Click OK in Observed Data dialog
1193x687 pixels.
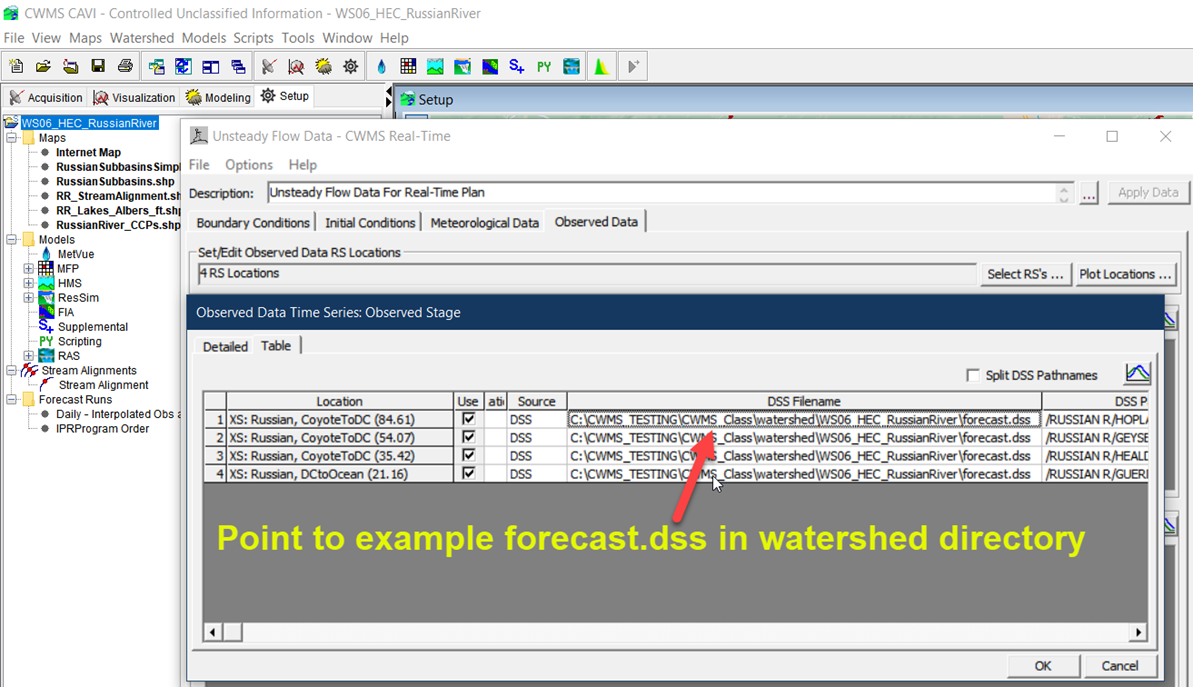pyautogui.click(x=1042, y=666)
